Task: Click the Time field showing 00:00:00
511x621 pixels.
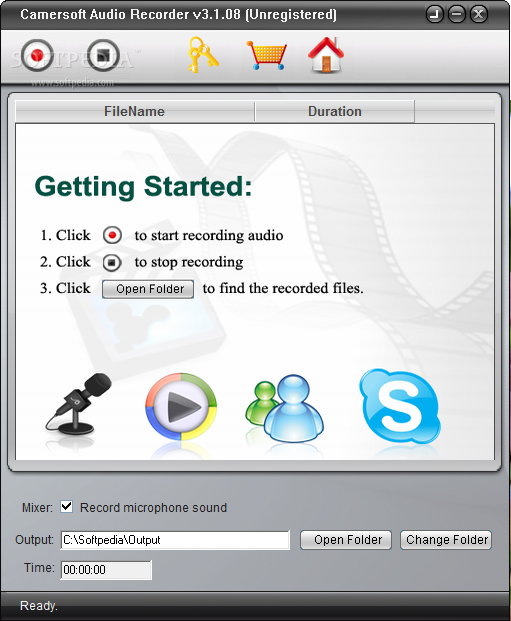Action: (106, 570)
